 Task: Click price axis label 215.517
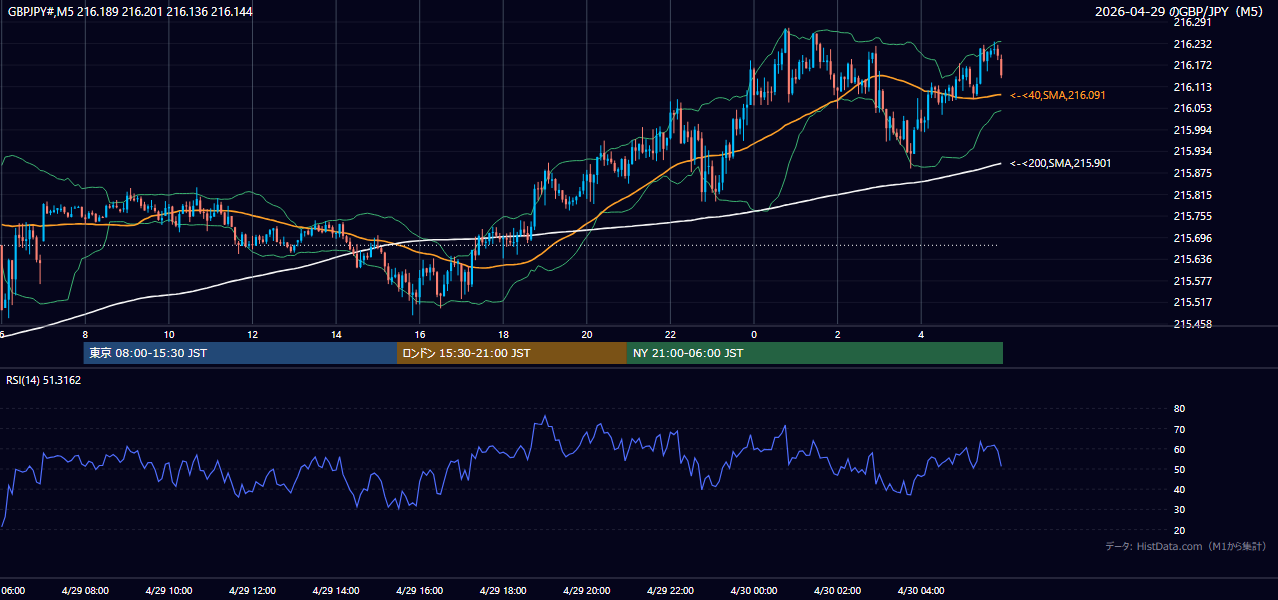click(x=1192, y=302)
